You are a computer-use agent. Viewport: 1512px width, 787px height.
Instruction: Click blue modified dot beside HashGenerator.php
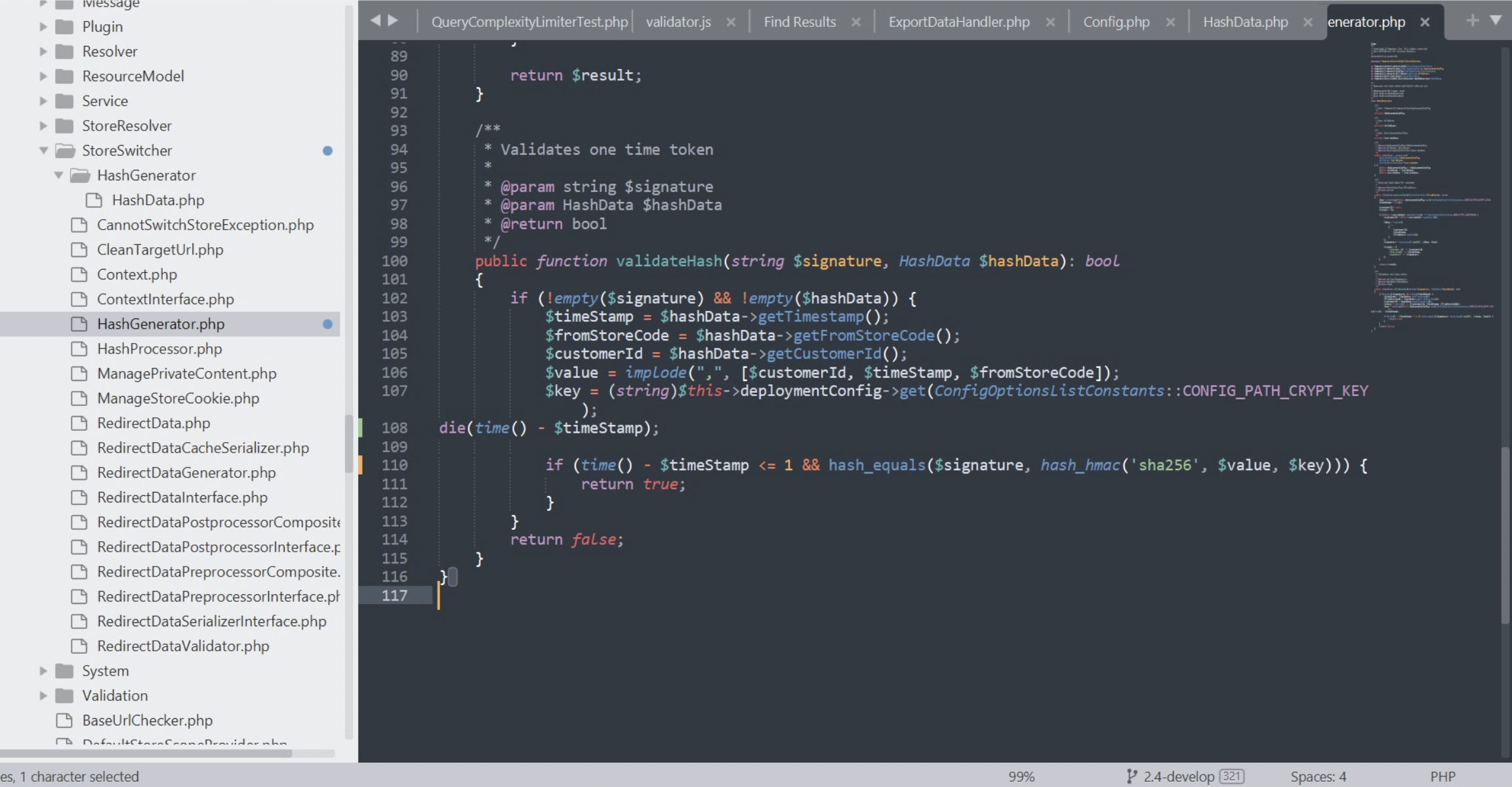[x=328, y=324]
